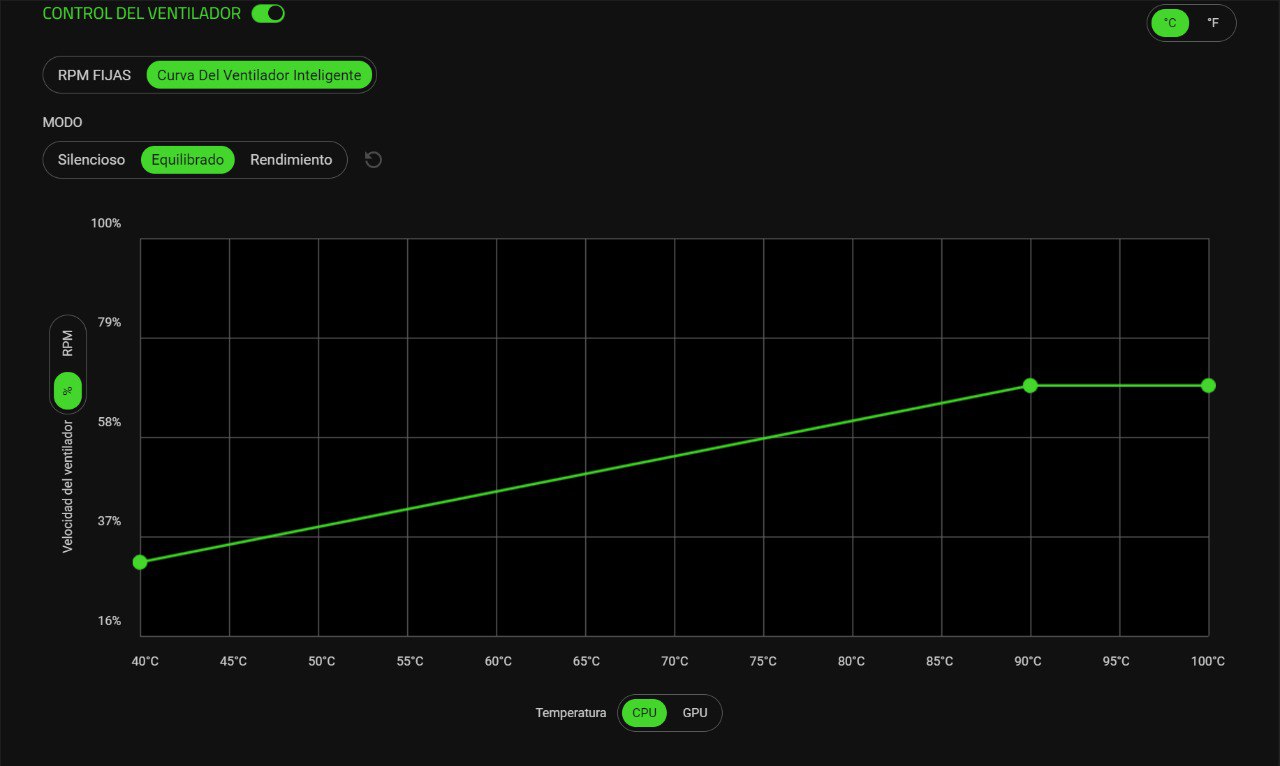
Task: Click the flat green line at 95°C
Action: (x=1119, y=385)
